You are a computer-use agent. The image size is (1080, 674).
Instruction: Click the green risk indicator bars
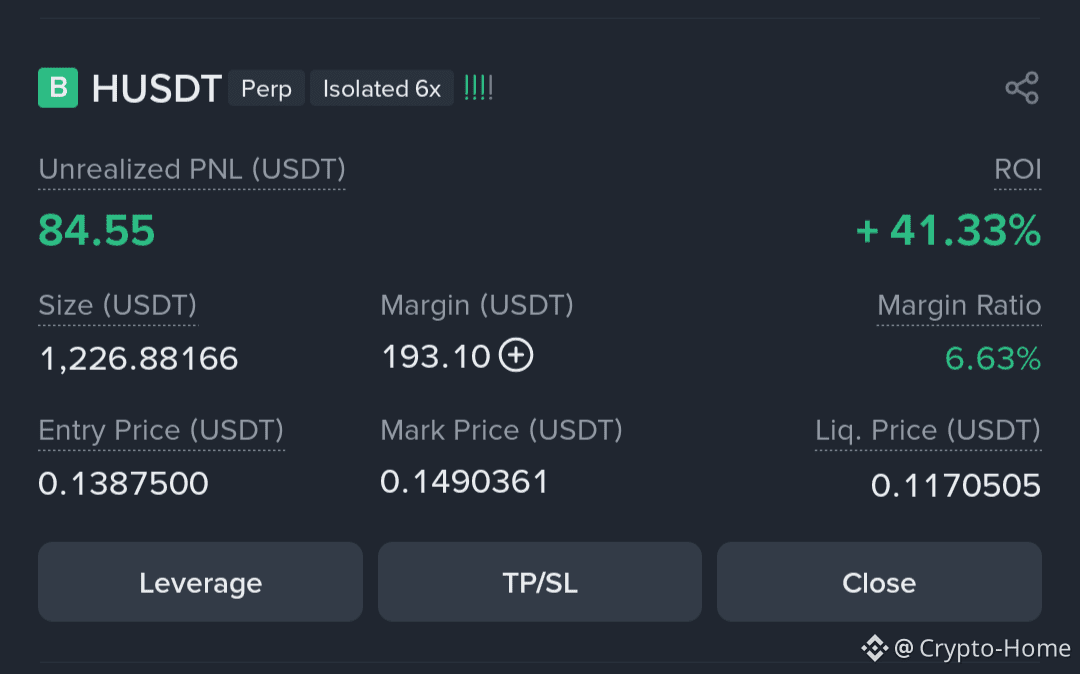(x=479, y=88)
